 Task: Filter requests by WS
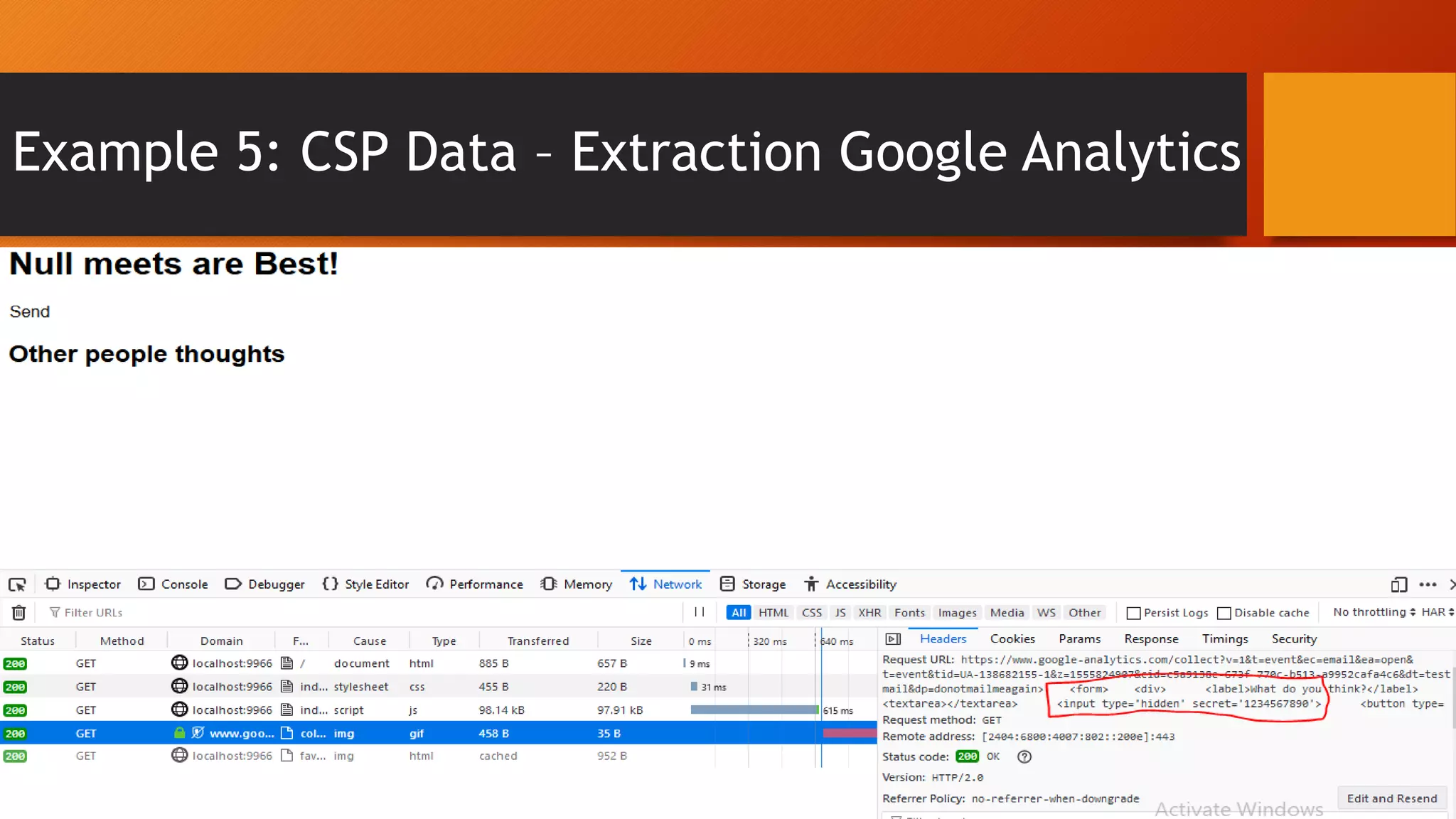1046,612
